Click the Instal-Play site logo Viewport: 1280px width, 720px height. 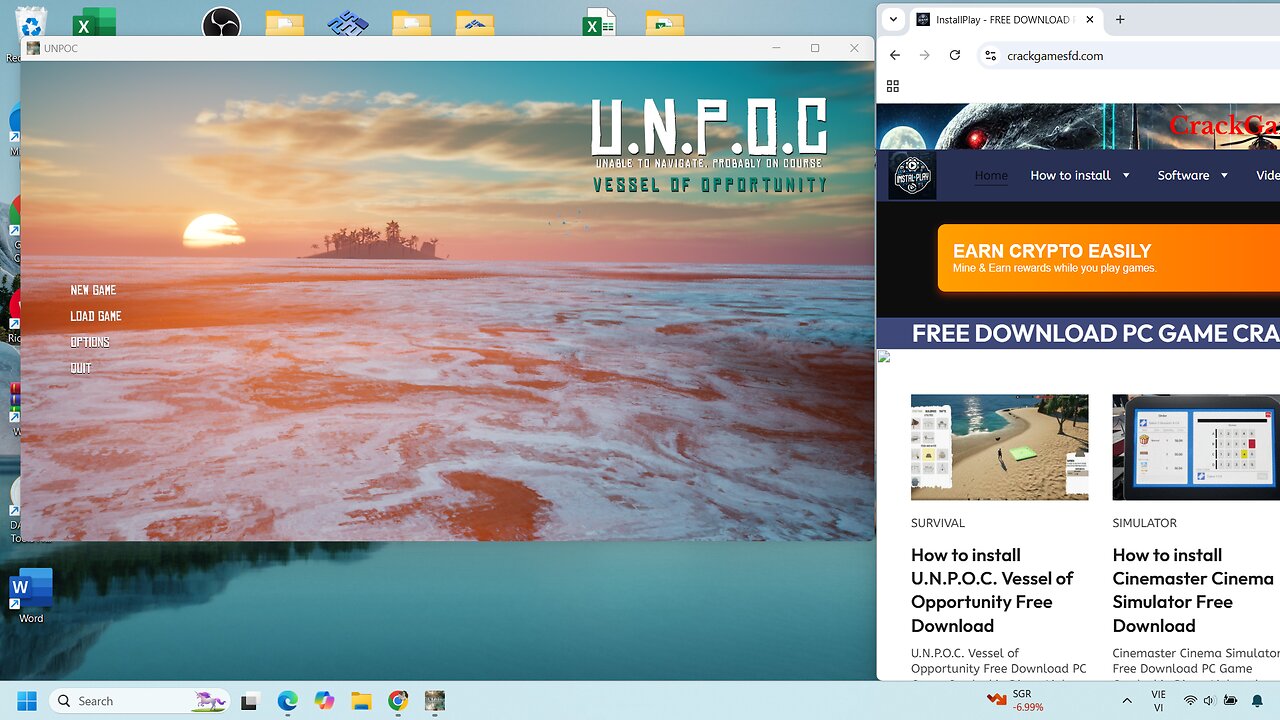912,175
